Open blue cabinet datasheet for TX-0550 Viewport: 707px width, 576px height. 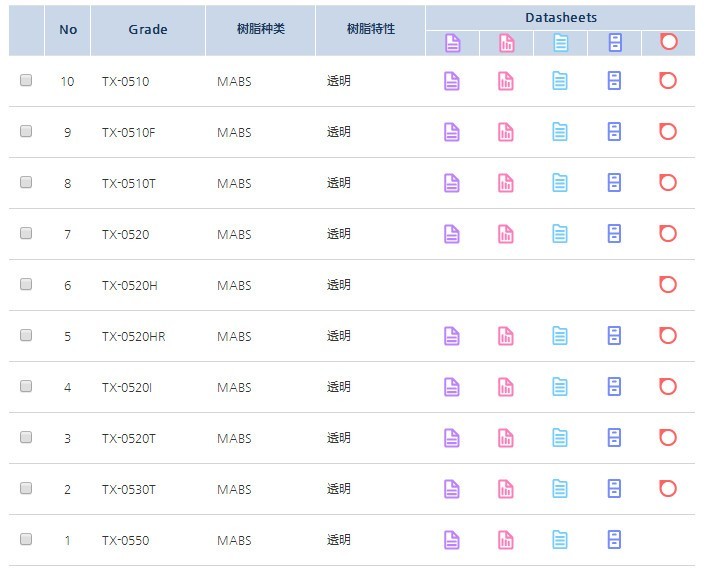click(614, 539)
